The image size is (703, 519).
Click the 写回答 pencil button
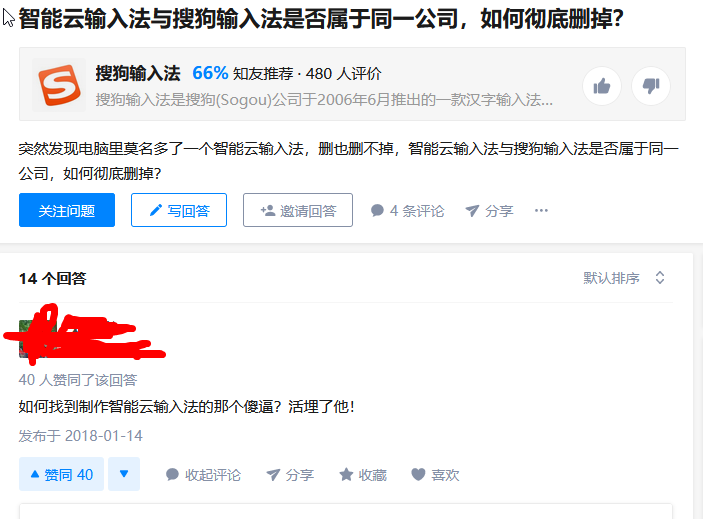(179, 210)
